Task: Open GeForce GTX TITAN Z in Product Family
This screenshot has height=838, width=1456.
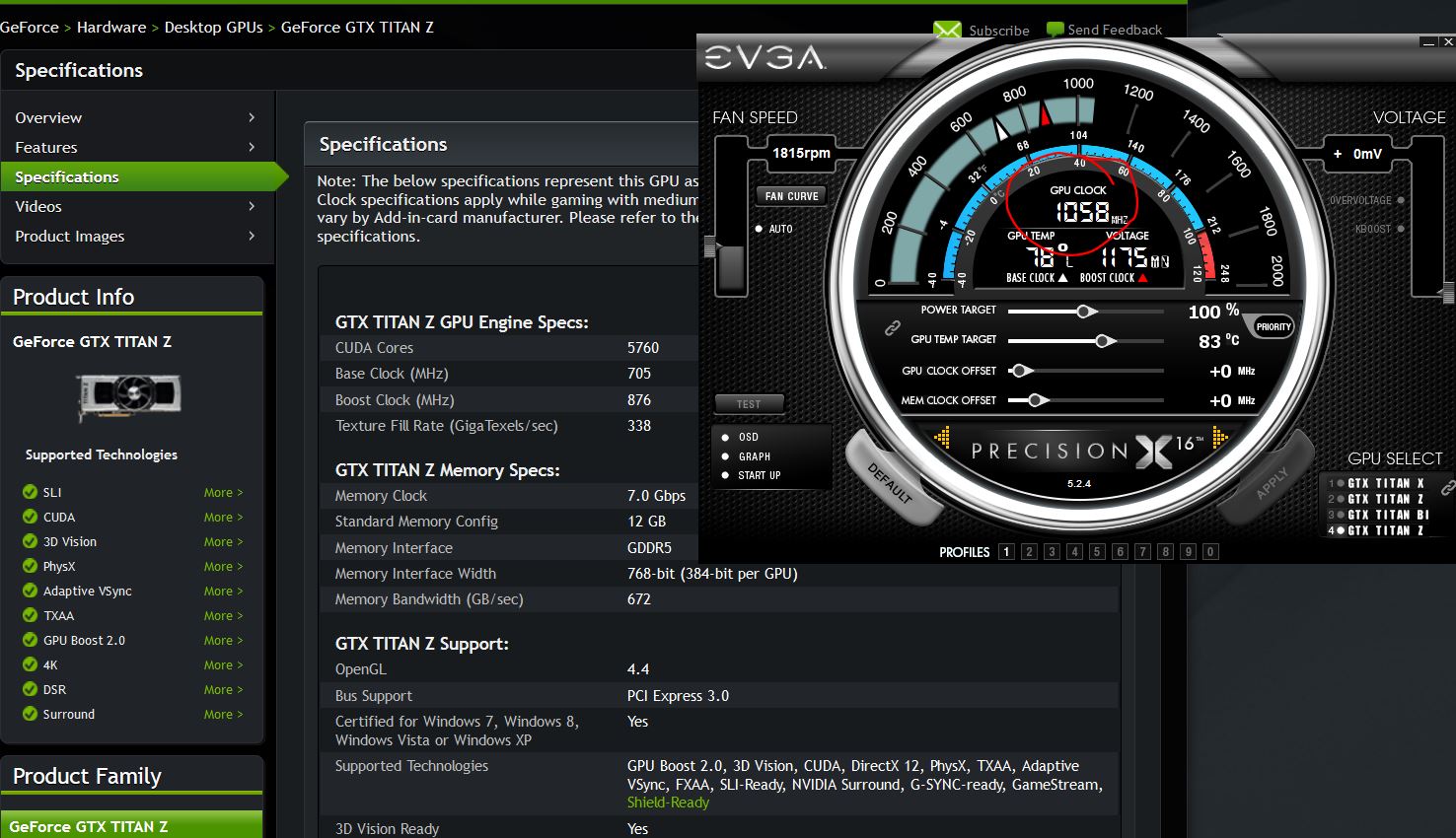Action: [x=132, y=825]
